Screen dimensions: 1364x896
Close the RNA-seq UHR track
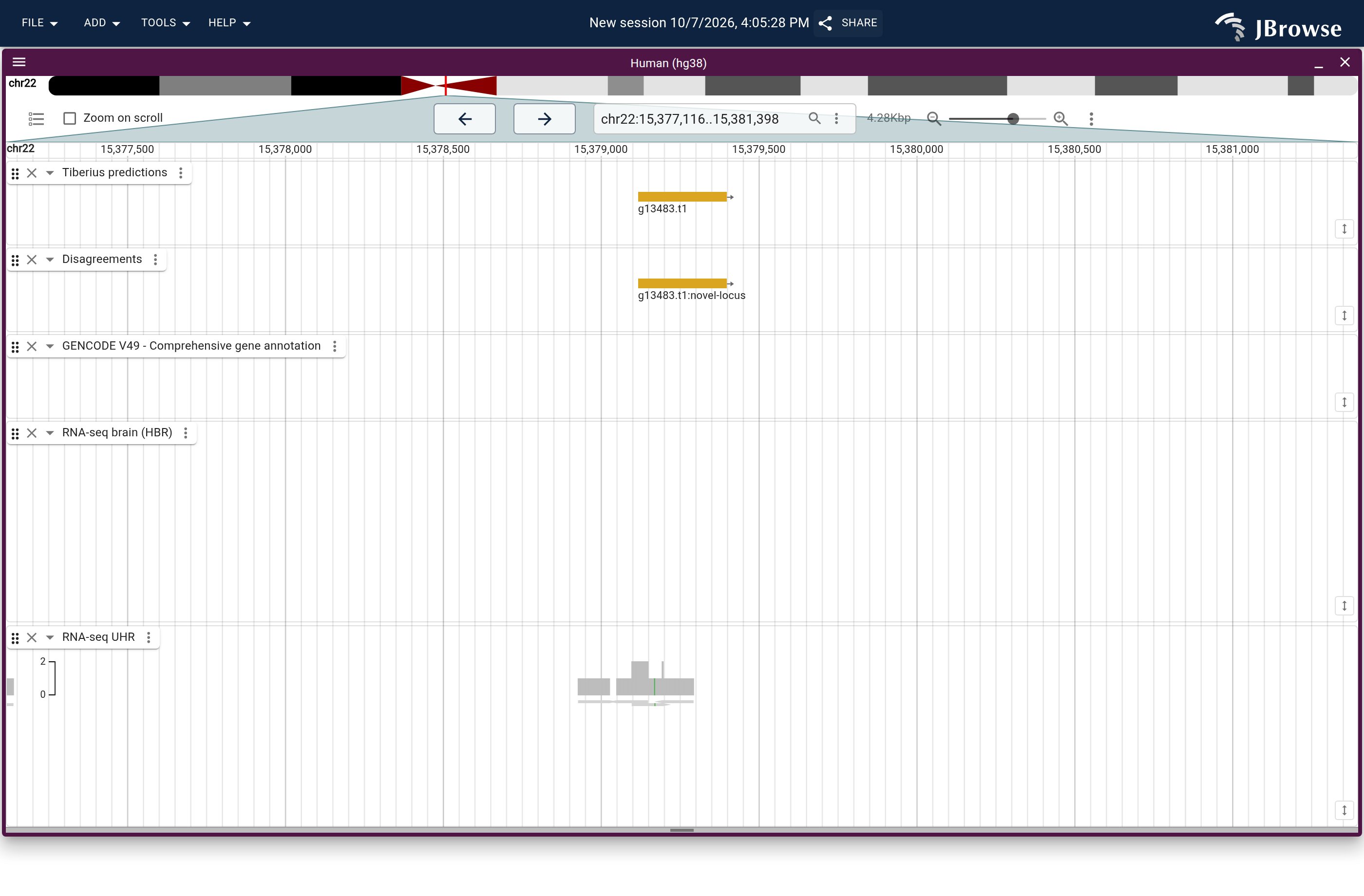click(32, 637)
